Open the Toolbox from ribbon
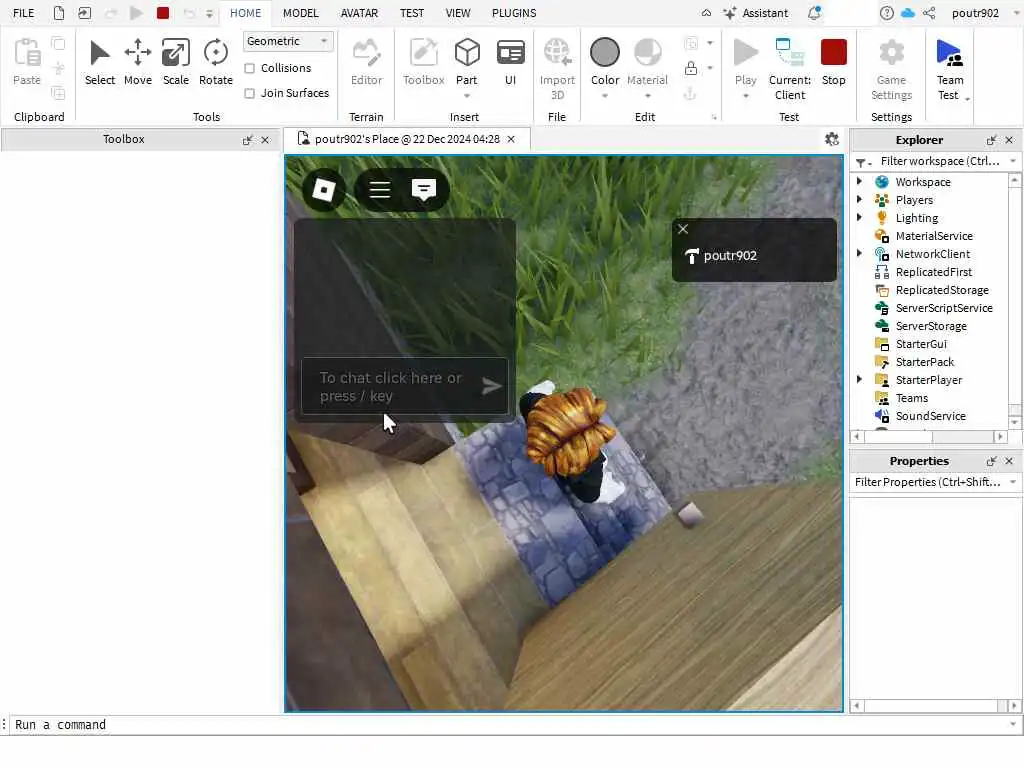The image size is (1024, 768). pyautogui.click(x=423, y=63)
